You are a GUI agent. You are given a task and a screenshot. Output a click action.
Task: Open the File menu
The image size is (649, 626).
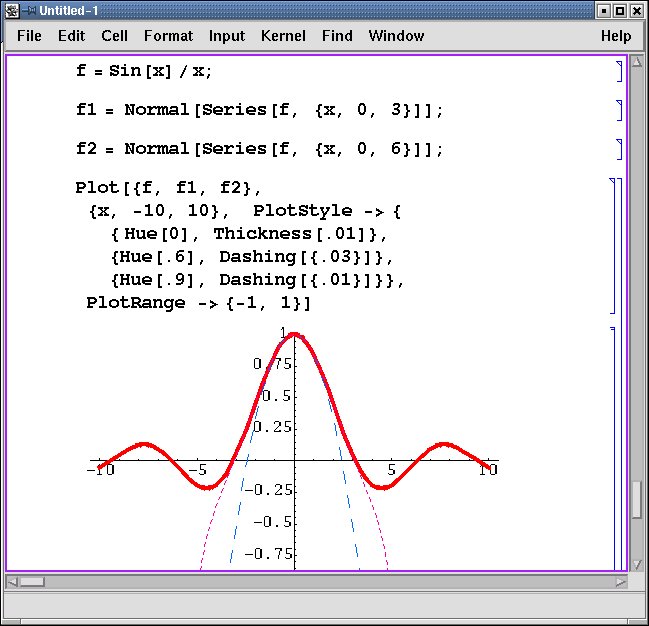(x=30, y=36)
